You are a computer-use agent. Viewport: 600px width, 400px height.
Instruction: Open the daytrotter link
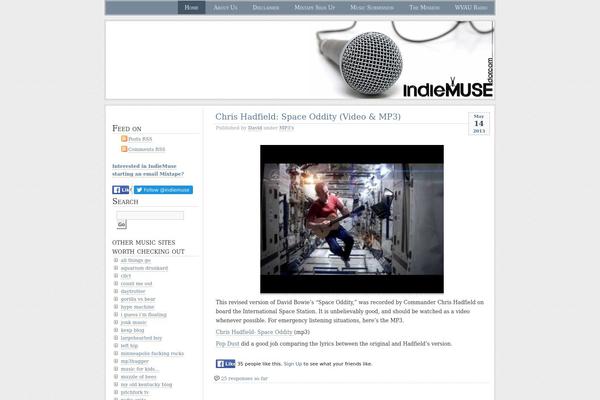(133, 291)
